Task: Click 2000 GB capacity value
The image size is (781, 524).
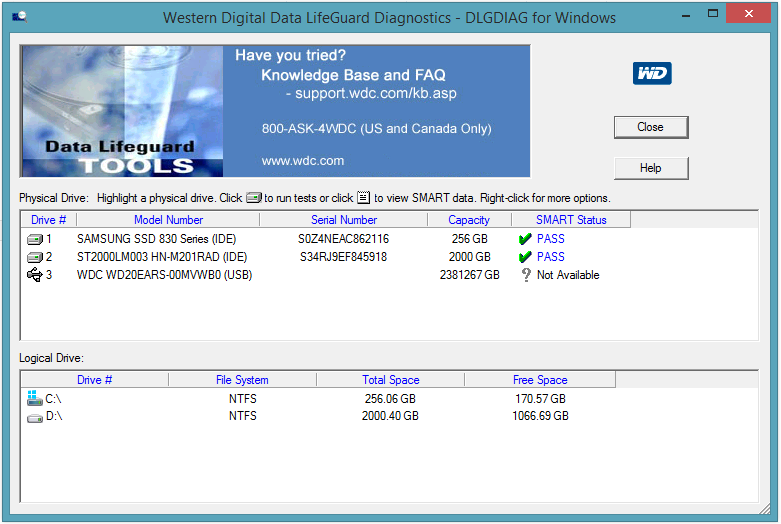Action: pos(469,257)
